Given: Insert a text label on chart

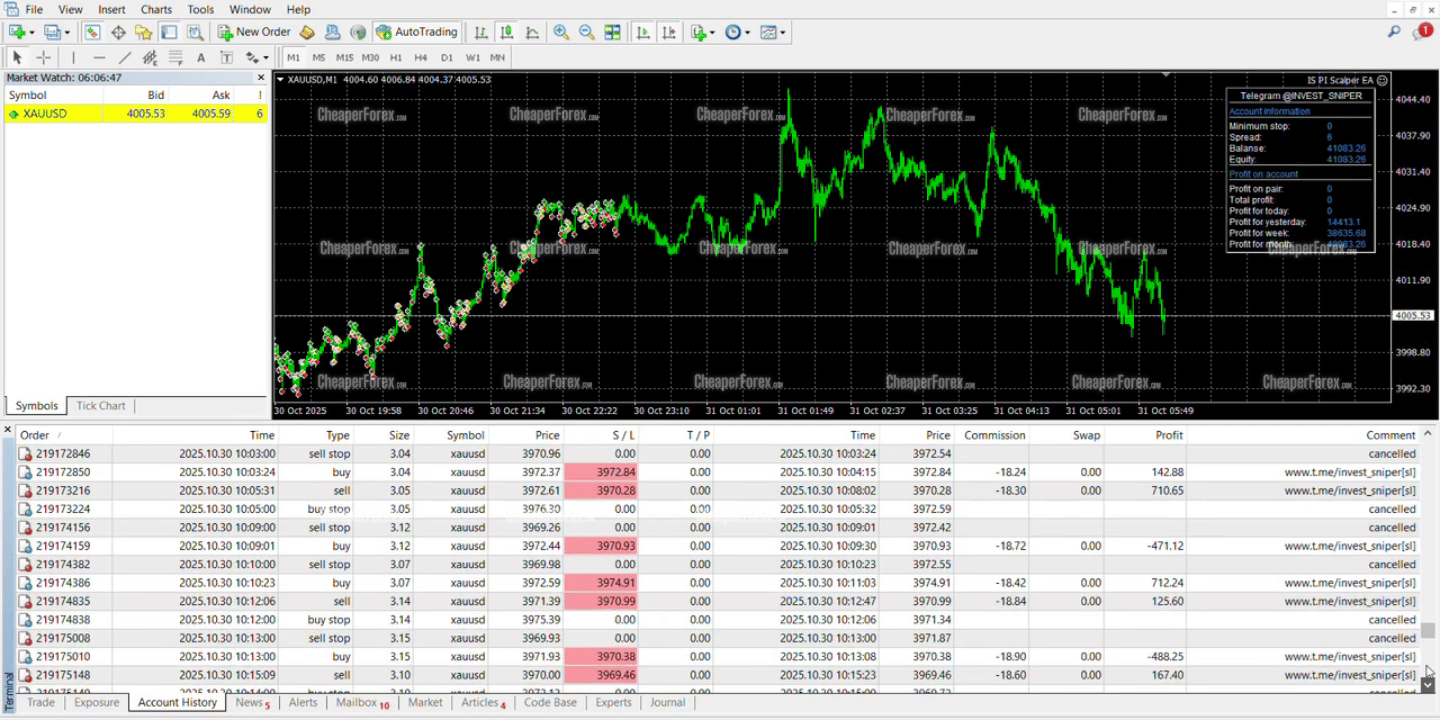Looking at the screenshot, I should (x=227, y=57).
